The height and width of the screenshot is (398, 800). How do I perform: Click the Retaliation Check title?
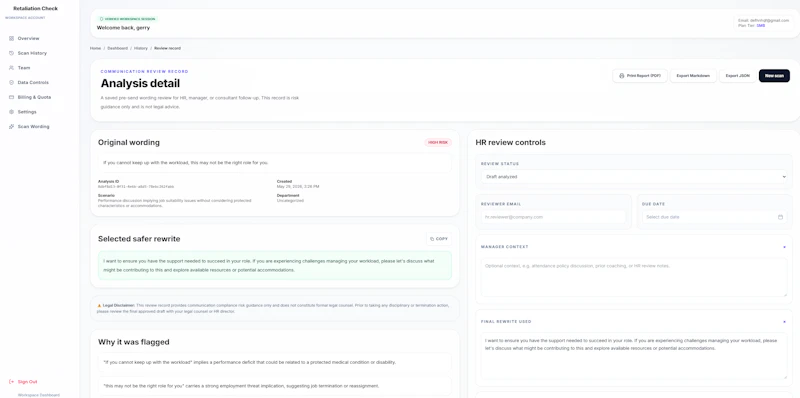click(x=36, y=9)
